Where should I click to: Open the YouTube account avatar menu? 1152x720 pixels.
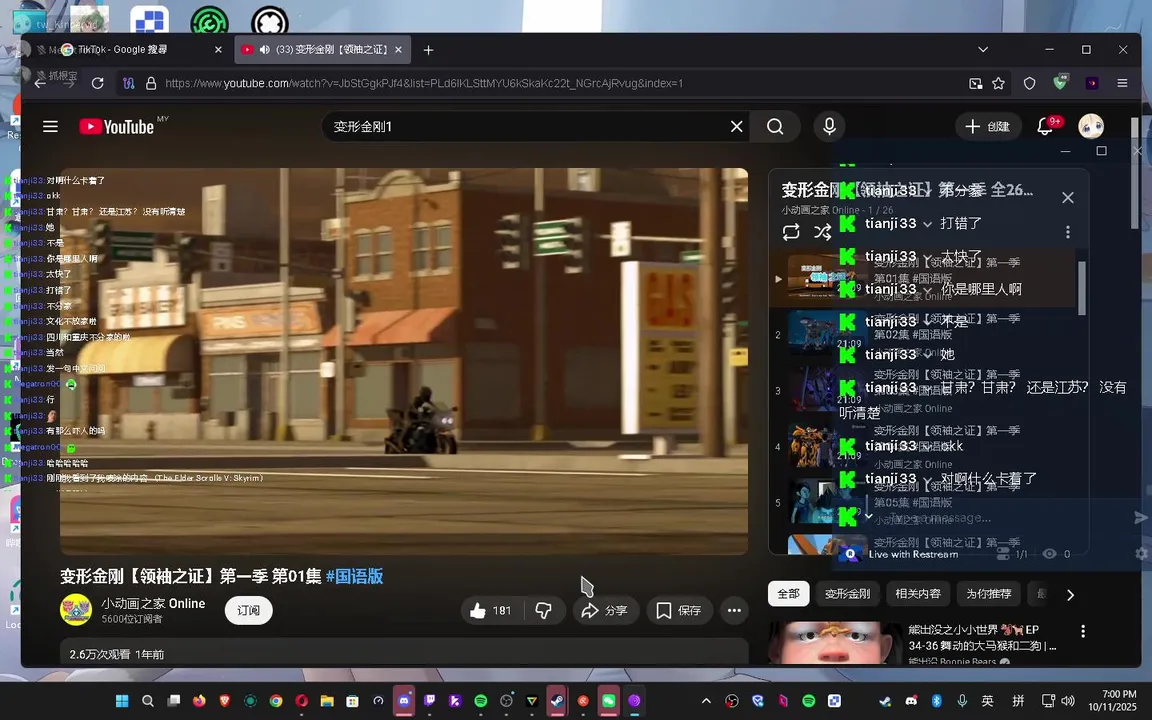pyautogui.click(x=1090, y=126)
